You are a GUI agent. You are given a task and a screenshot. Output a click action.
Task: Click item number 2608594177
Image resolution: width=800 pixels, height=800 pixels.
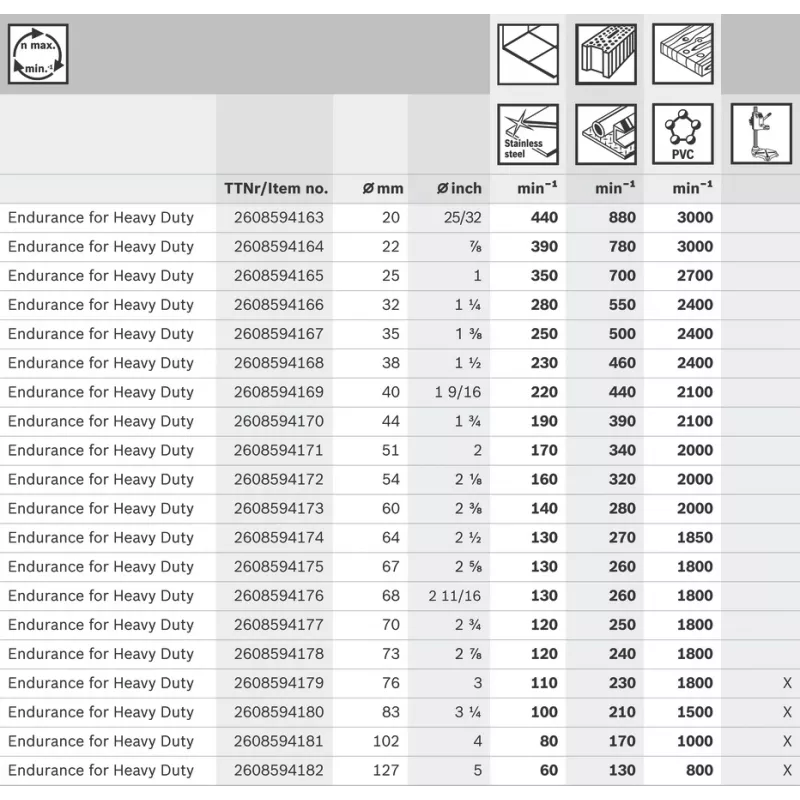pos(279,624)
